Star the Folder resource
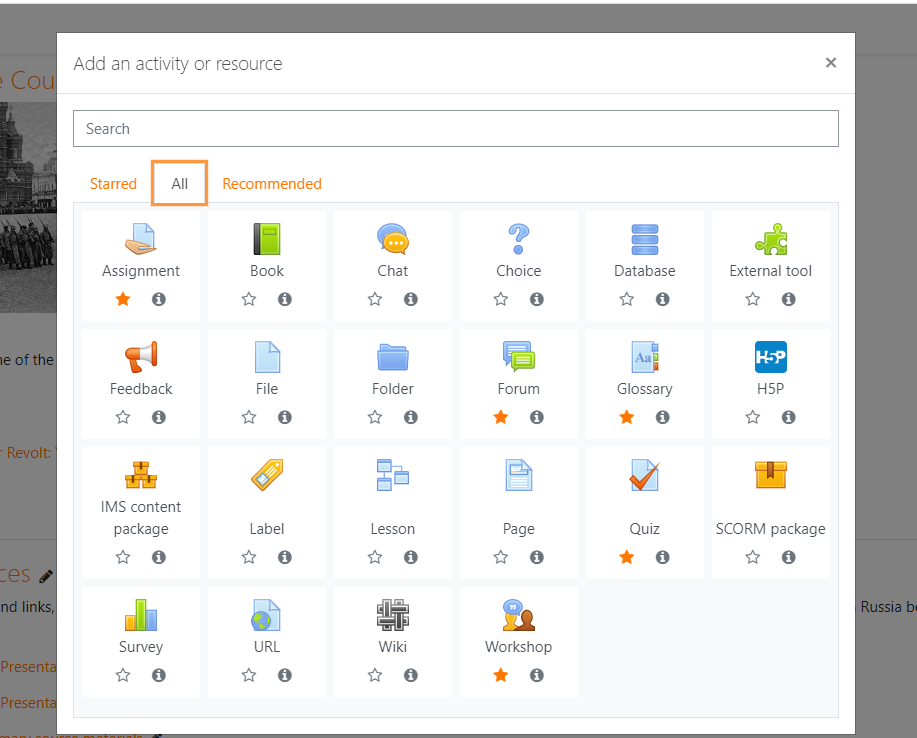This screenshot has width=917, height=738. tap(375, 417)
